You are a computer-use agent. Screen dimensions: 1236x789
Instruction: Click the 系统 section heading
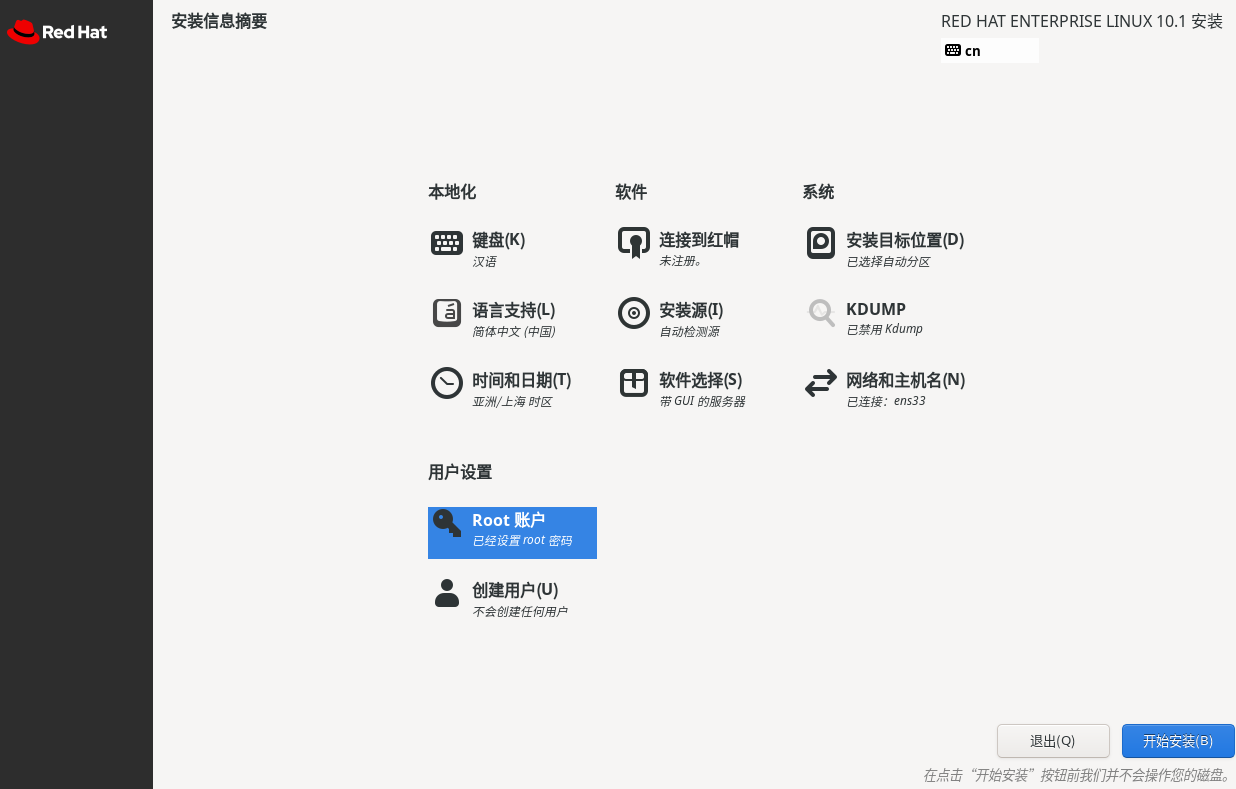(818, 192)
